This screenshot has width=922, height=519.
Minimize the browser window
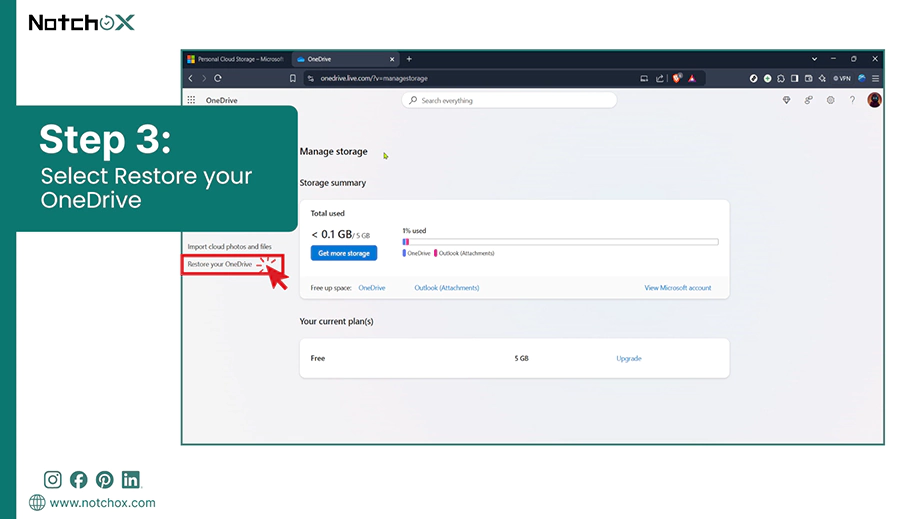[833, 59]
